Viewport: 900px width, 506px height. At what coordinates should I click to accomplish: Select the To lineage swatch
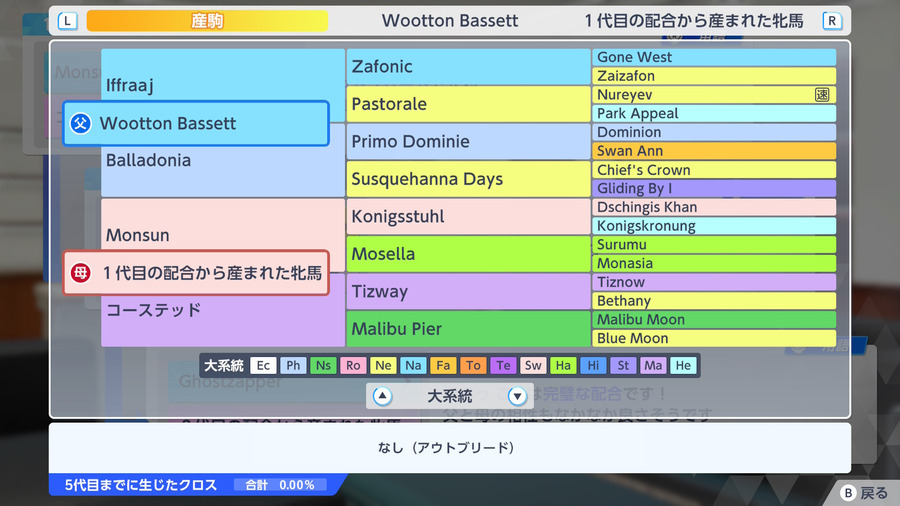coord(473,365)
